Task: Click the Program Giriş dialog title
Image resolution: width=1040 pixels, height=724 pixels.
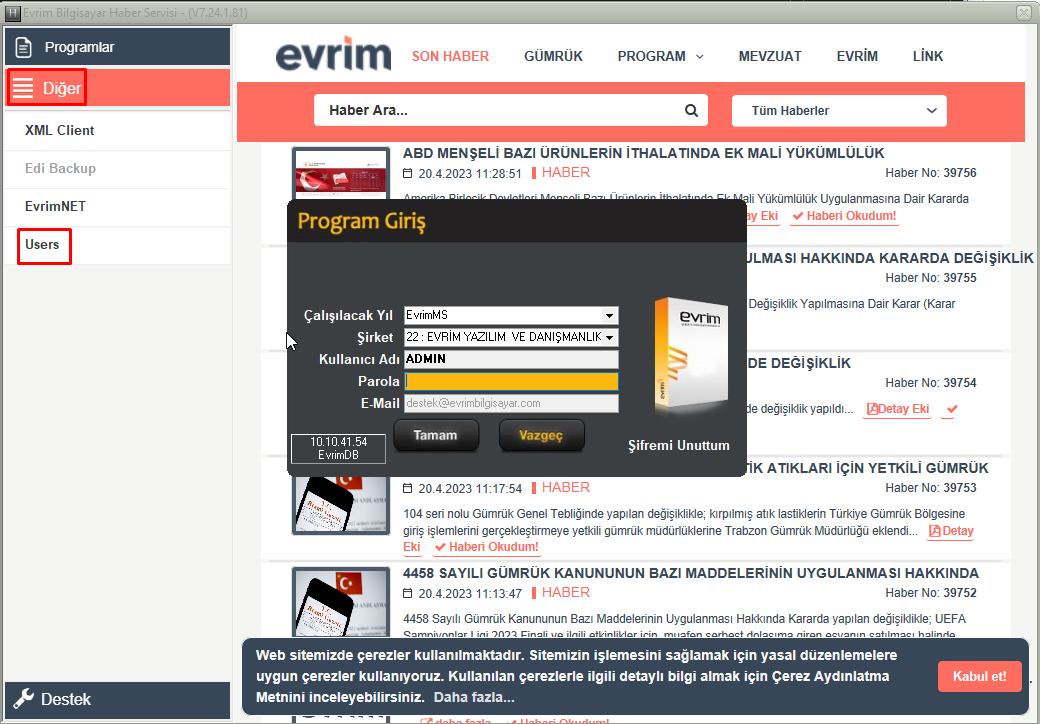Action: pos(361,221)
